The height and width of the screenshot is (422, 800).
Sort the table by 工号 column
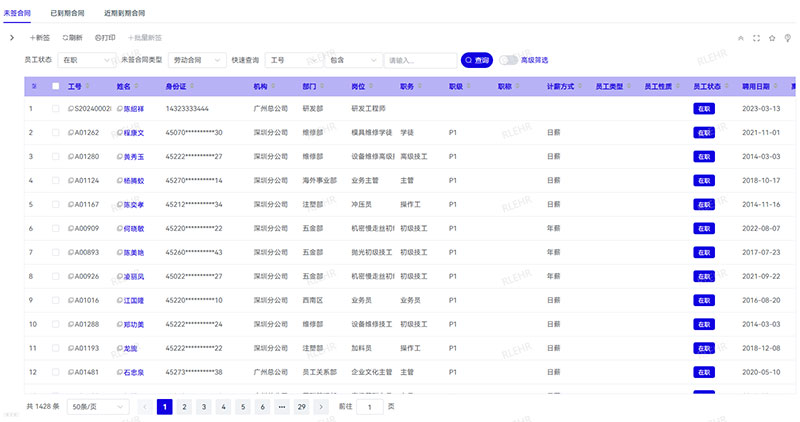87,86
